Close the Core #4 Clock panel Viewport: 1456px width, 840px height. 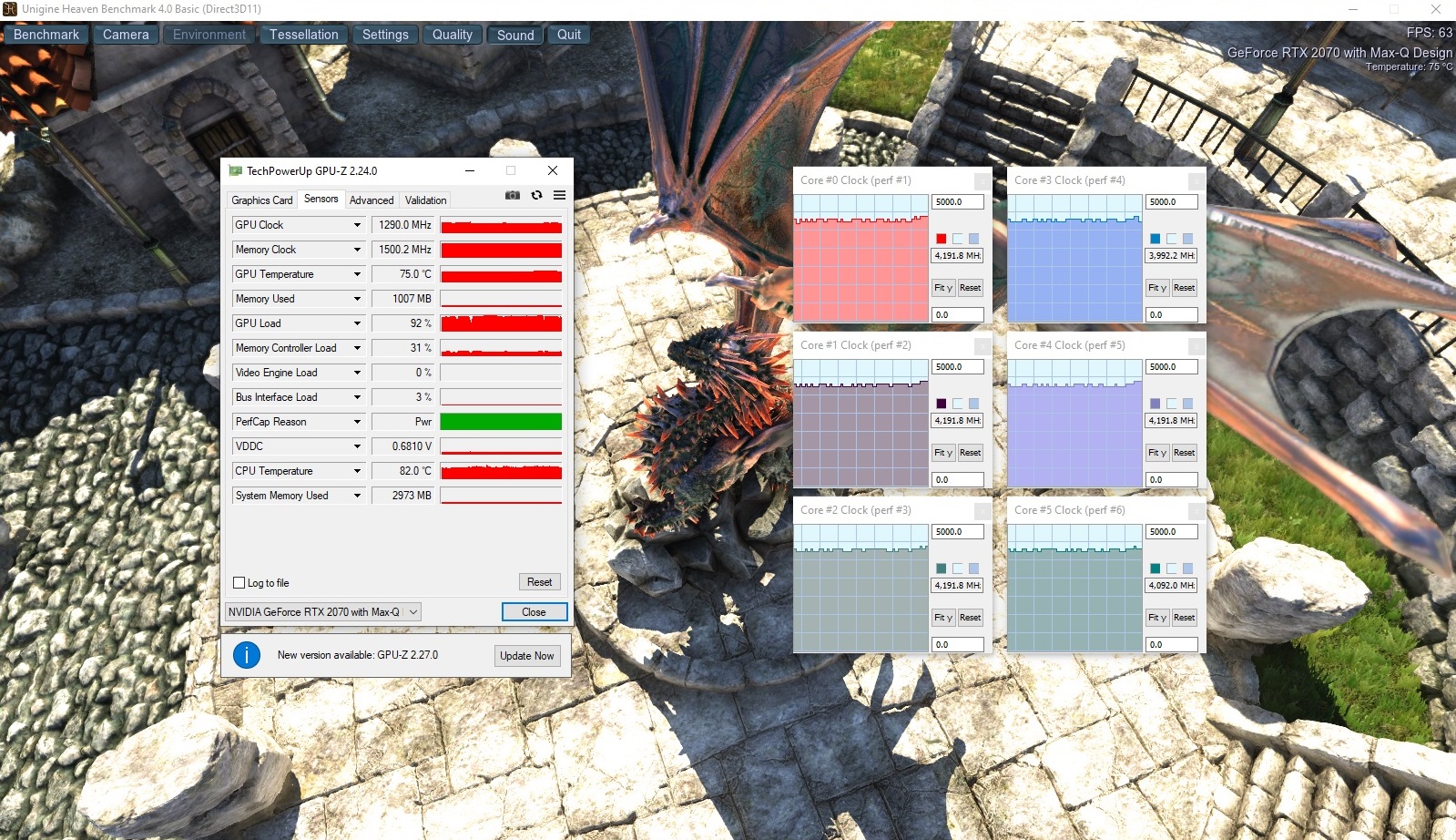click(x=1196, y=345)
